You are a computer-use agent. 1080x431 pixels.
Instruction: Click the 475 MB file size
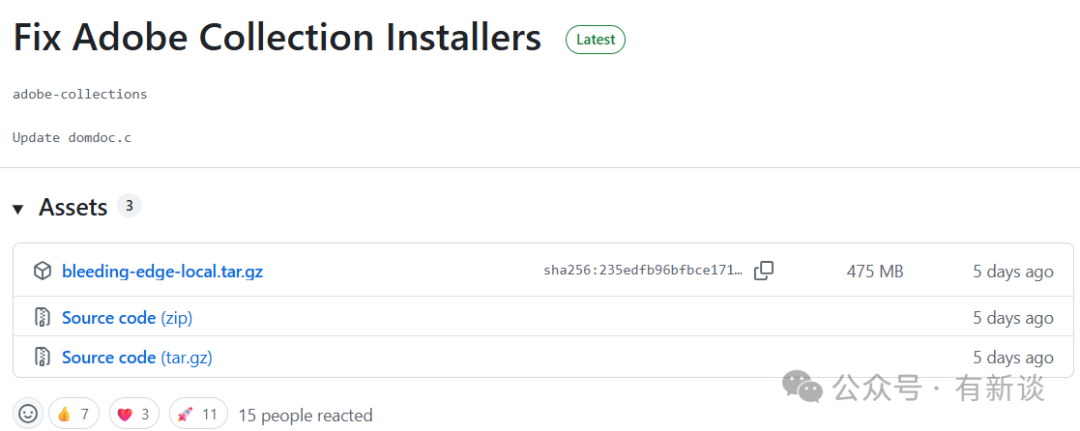pos(875,271)
